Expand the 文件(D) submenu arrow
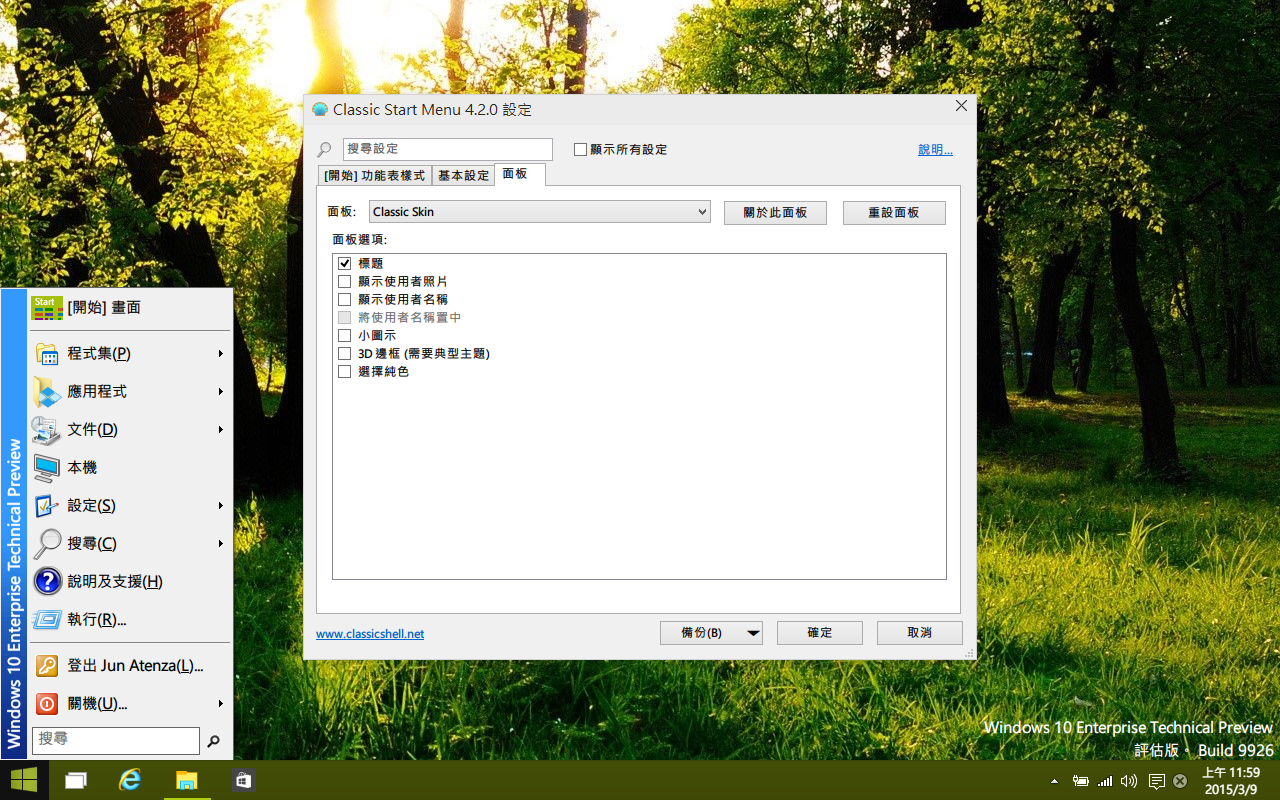 (221, 430)
